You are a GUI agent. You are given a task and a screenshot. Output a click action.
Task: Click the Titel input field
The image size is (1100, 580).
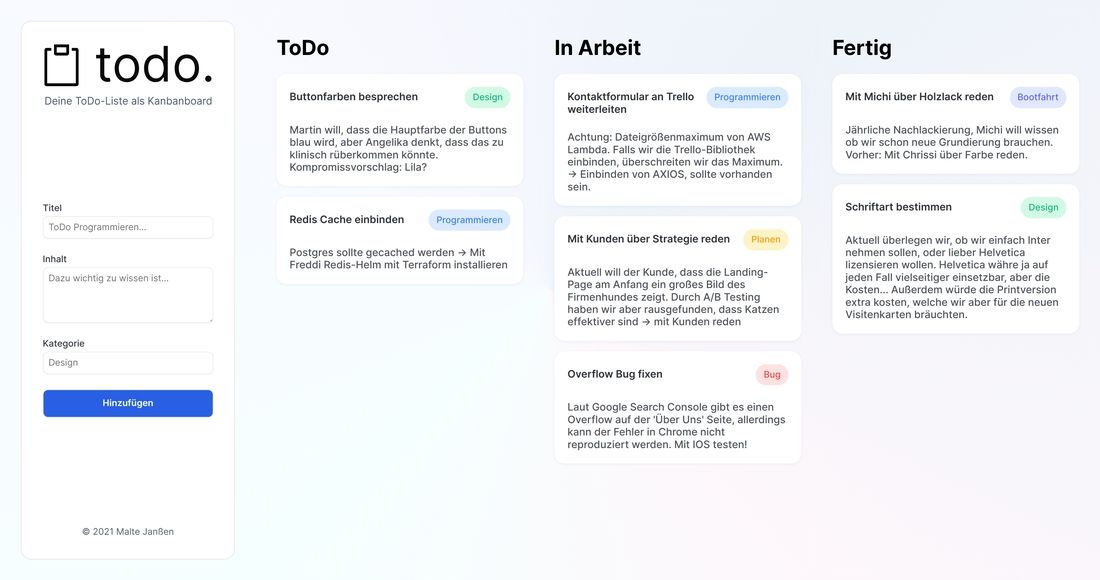tap(128, 227)
